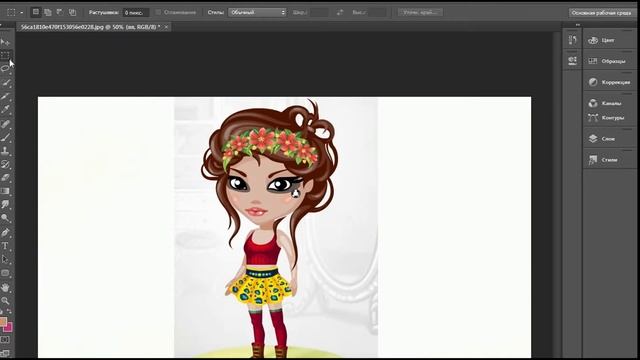The image size is (640, 360).
Task: Click Subtract from selection mode button
Action: click(60, 12)
